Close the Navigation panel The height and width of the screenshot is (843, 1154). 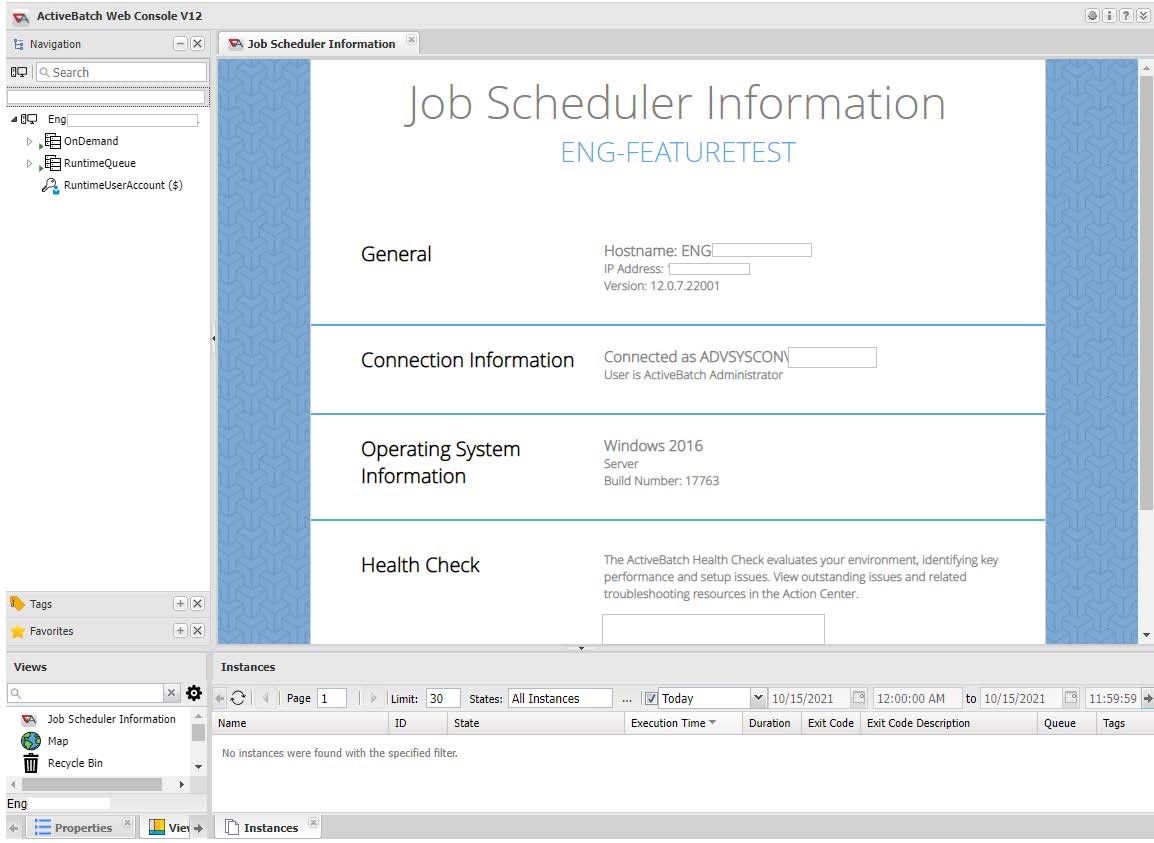197,43
